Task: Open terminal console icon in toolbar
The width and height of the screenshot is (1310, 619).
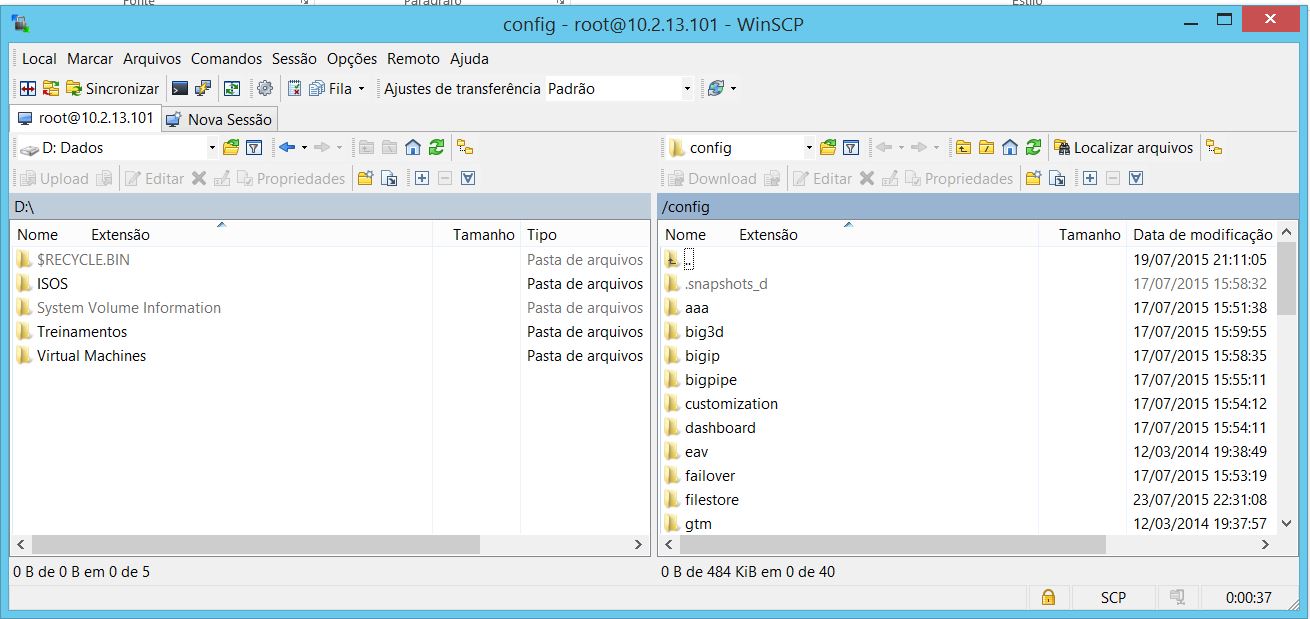Action: pos(180,88)
